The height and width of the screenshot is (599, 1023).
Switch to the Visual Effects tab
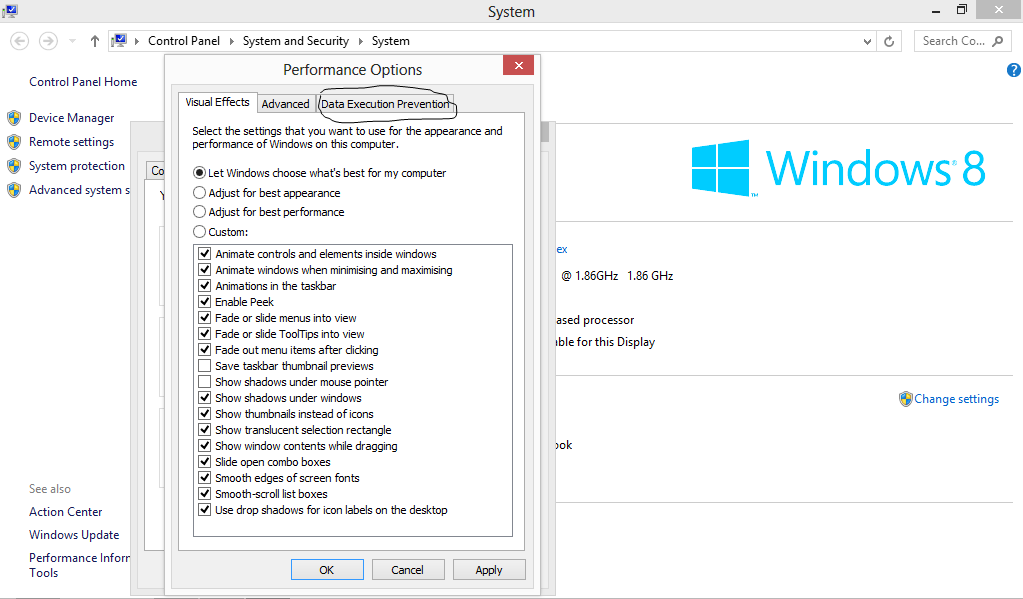pyautogui.click(x=217, y=102)
